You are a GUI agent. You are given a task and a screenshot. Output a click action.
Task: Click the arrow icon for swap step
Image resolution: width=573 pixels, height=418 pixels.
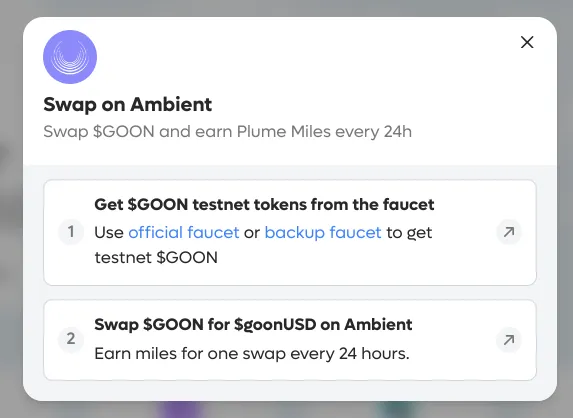tap(509, 340)
